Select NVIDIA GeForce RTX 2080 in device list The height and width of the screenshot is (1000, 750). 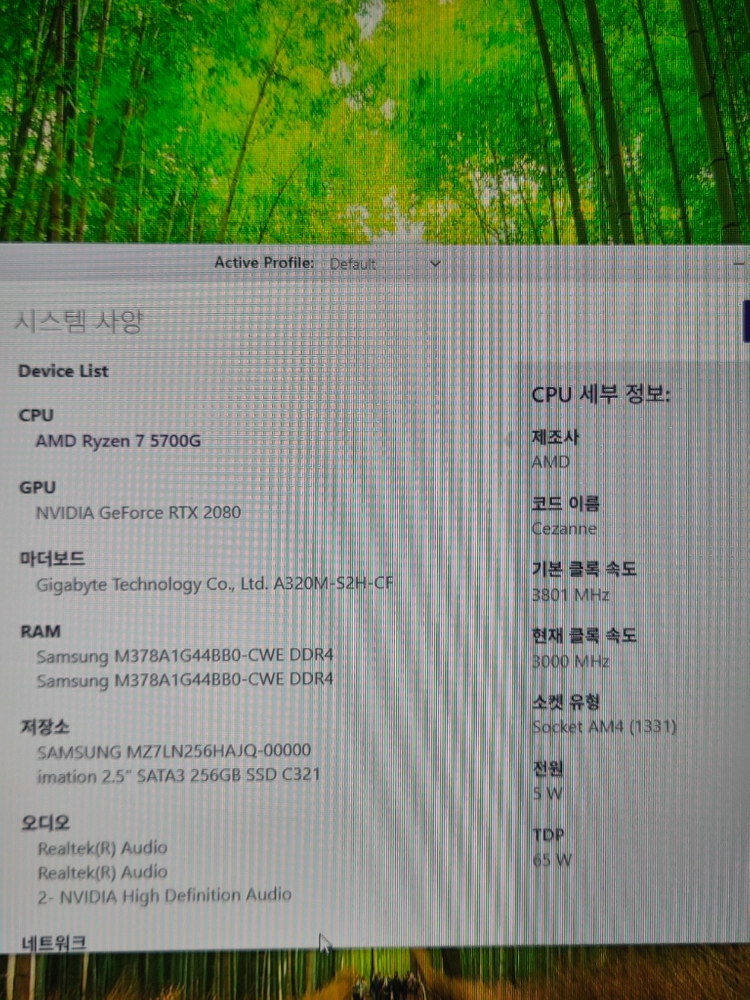click(138, 513)
